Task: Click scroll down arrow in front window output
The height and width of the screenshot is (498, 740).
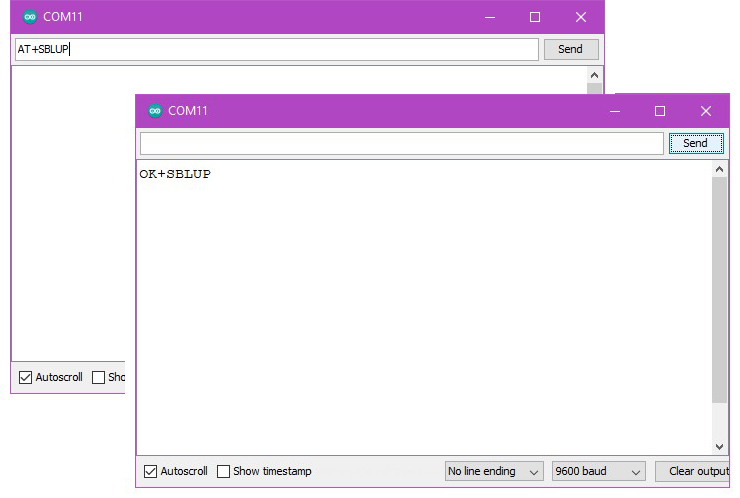Action: tap(720, 447)
